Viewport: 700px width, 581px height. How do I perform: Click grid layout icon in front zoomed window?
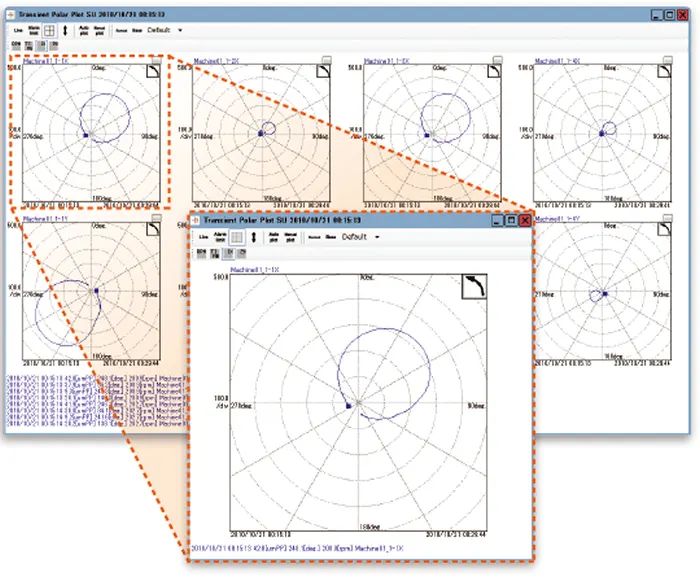tap(237, 237)
